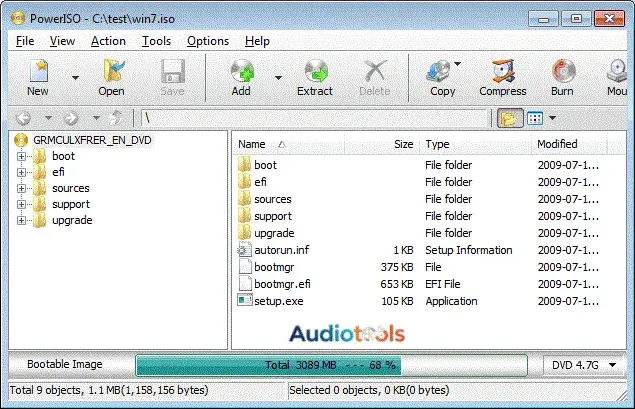Select the efi folder icon in file list
The width and height of the screenshot is (635, 409).
pyautogui.click(x=244, y=182)
